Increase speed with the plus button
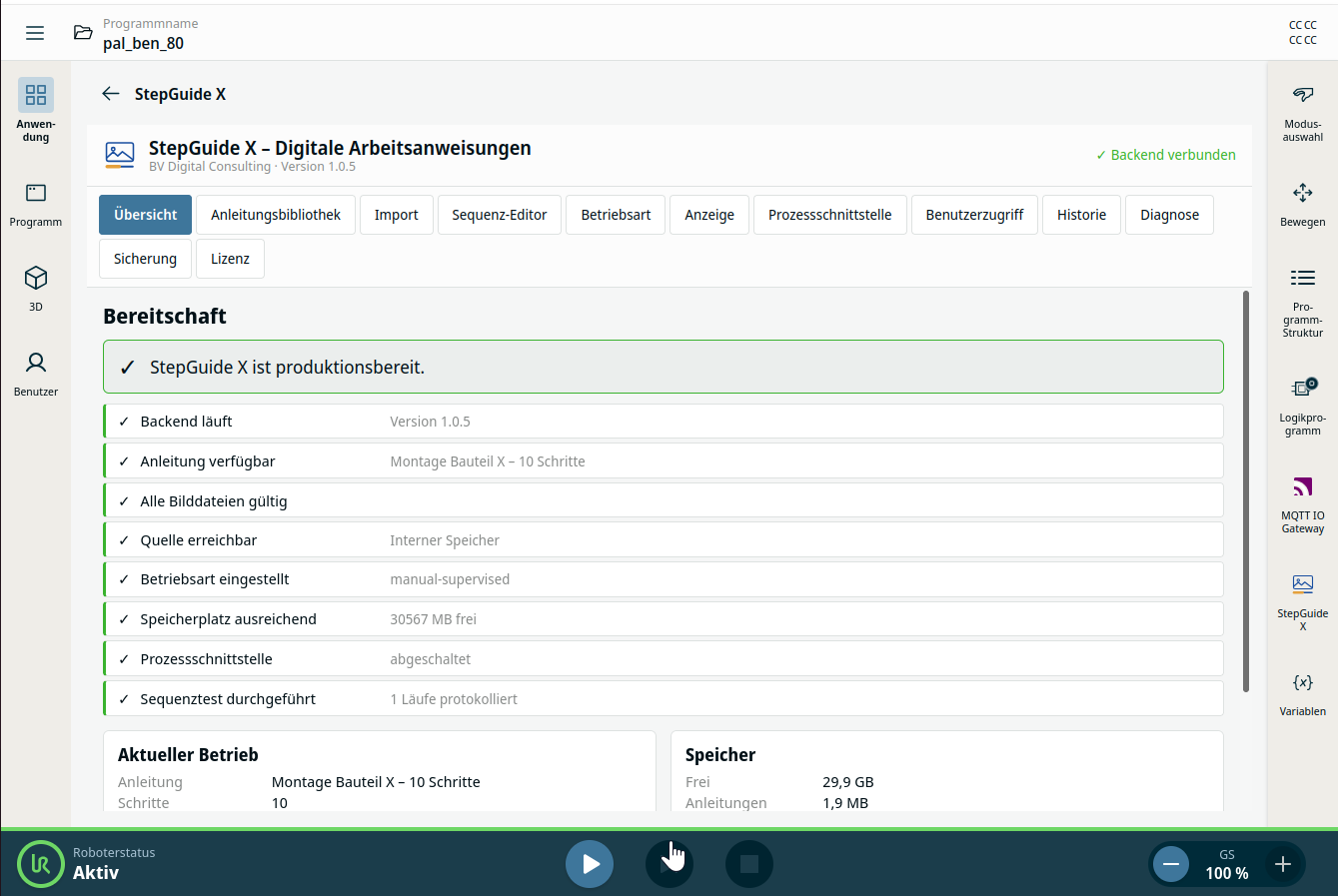1338x896 pixels. 1283,864
